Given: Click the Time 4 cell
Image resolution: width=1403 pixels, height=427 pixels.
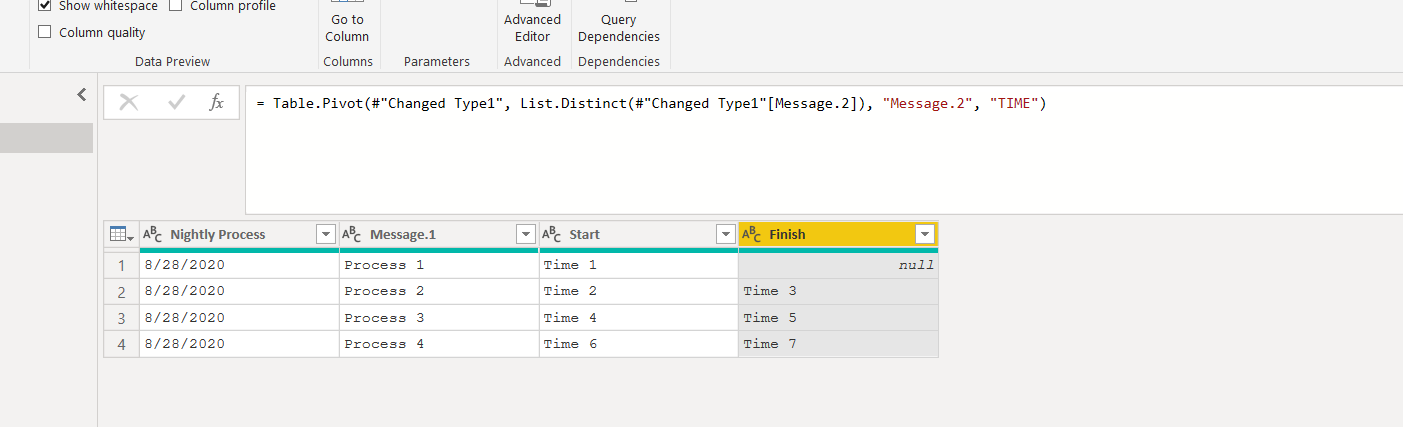Looking at the screenshot, I should pos(638,318).
